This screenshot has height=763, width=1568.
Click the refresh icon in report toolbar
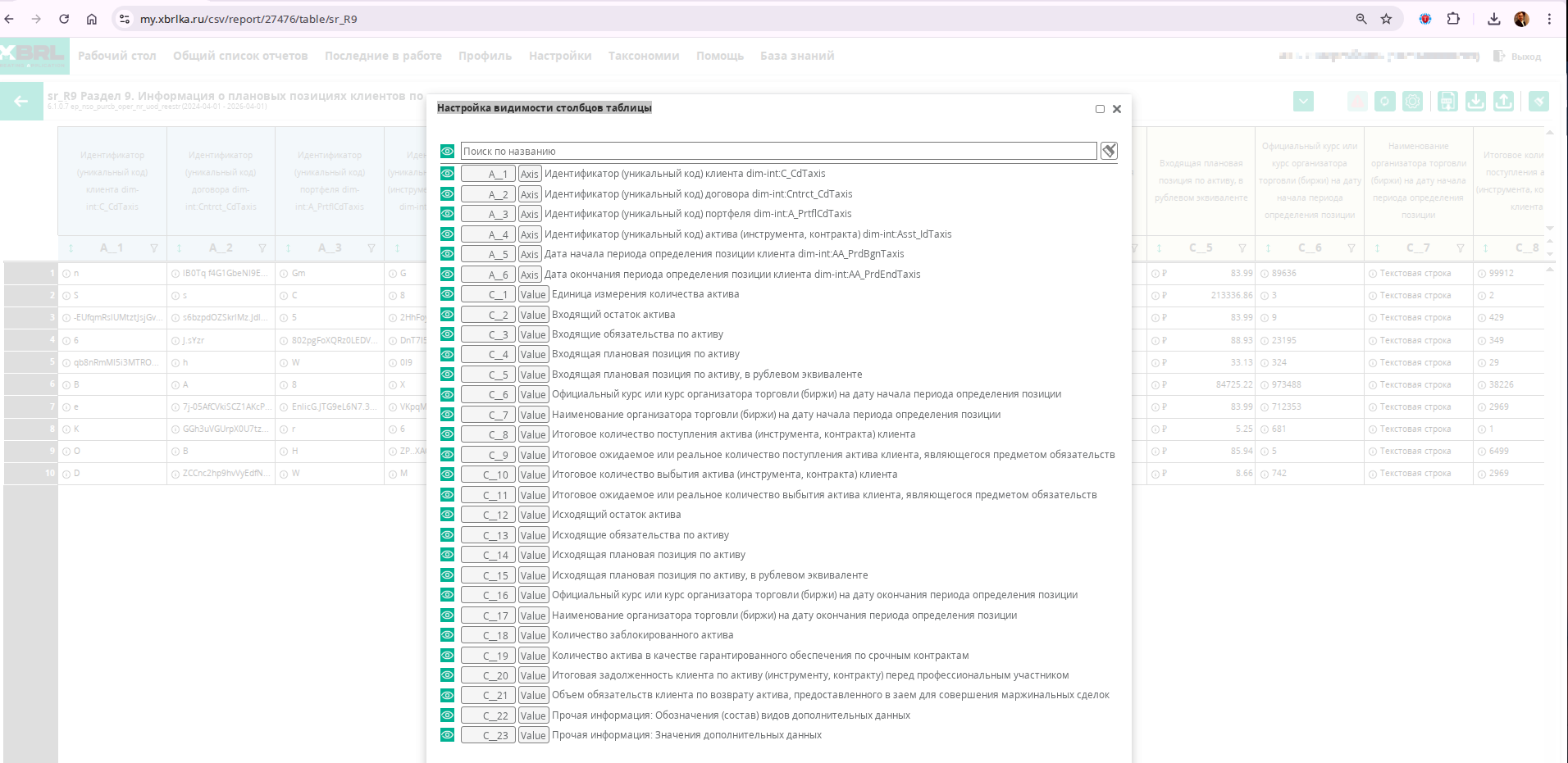coord(1385,101)
